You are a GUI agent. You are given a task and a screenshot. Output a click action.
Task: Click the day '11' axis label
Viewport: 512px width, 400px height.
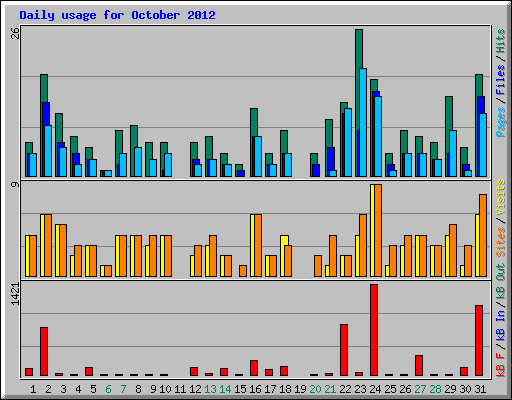pos(180,389)
